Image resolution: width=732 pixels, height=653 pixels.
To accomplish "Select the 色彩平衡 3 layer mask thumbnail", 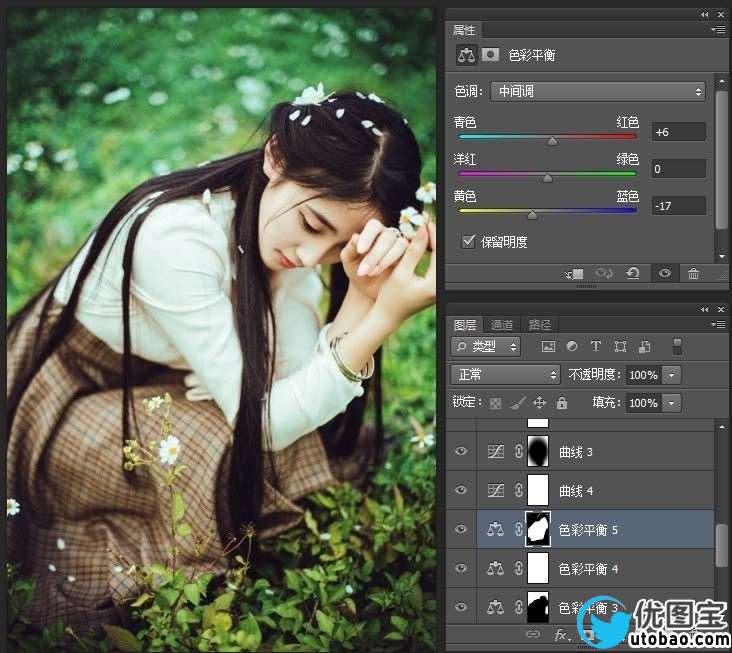I will tap(538, 607).
